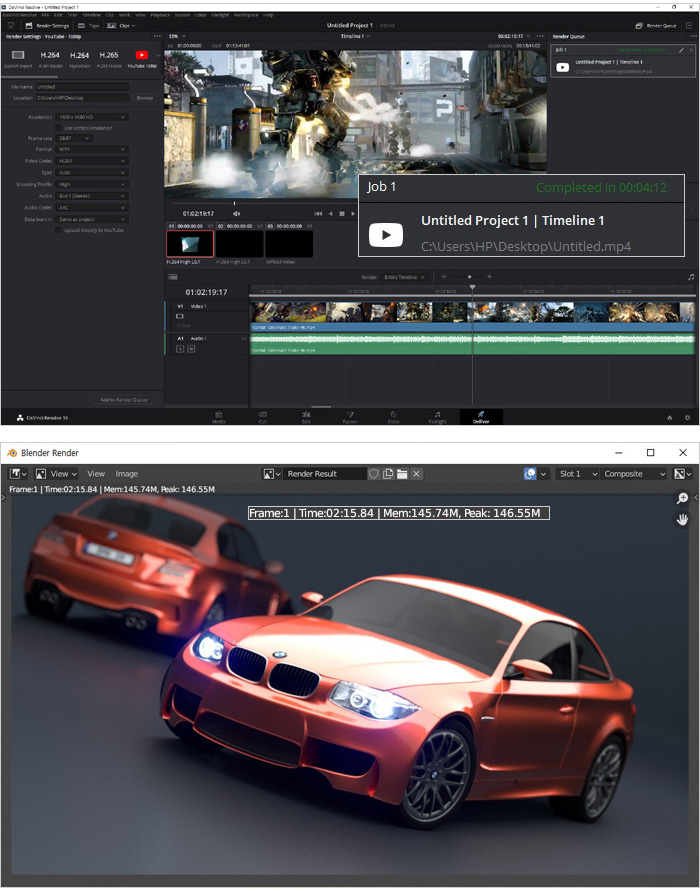Enable Upload directly to YouTube checkbox
This screenshot has height=893, width=700.
pos(59,230)
